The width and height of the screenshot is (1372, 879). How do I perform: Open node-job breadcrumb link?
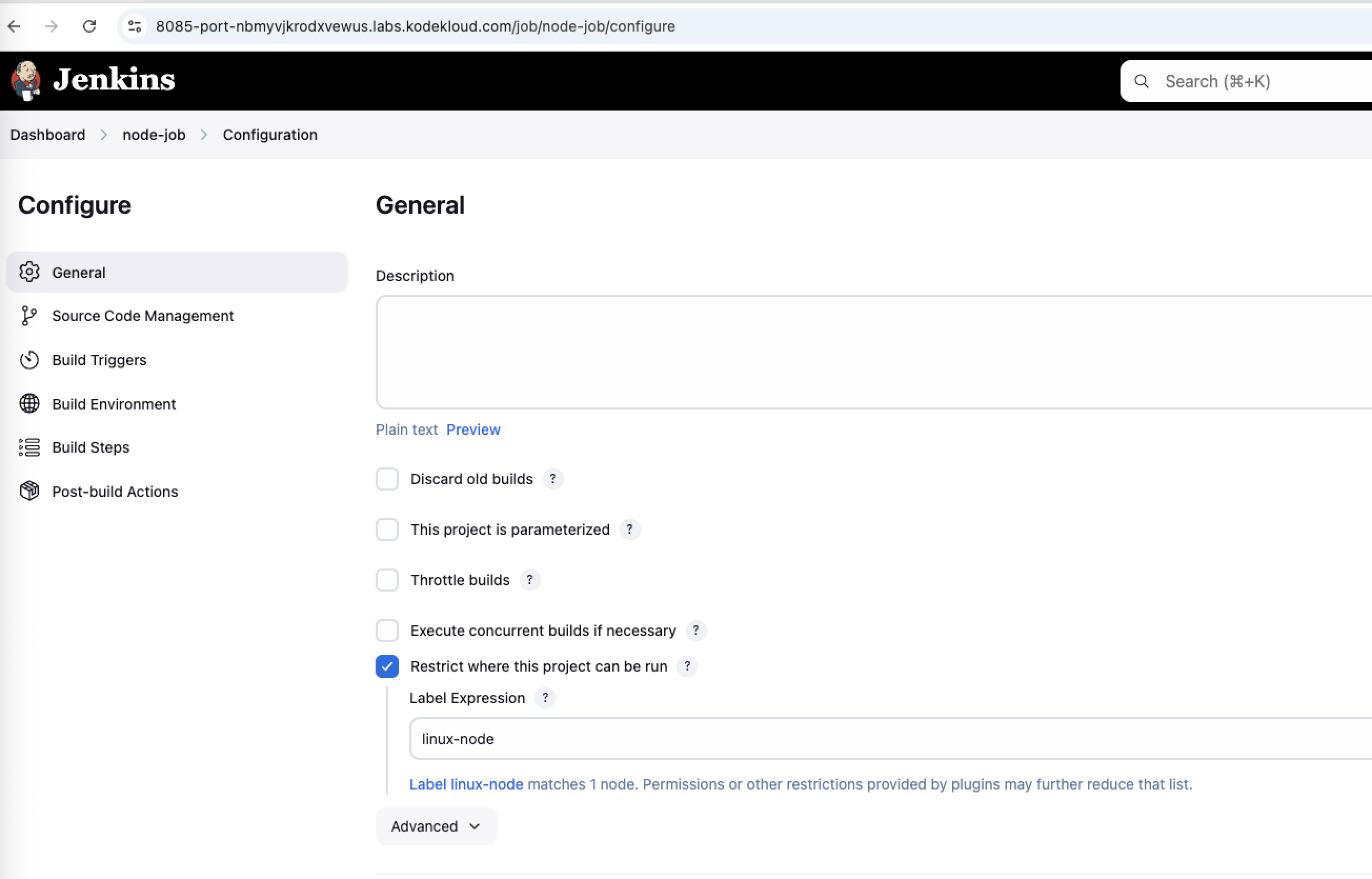(154, 135)
